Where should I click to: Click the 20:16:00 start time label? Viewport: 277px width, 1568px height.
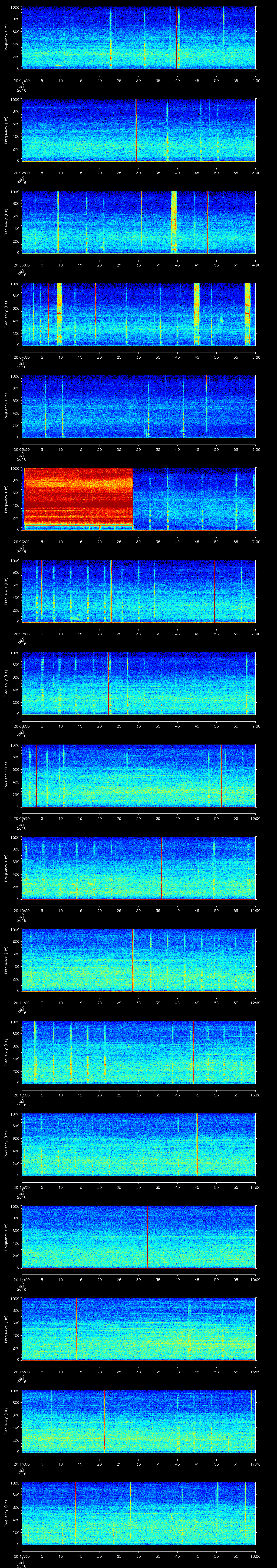click(21, 1463)
